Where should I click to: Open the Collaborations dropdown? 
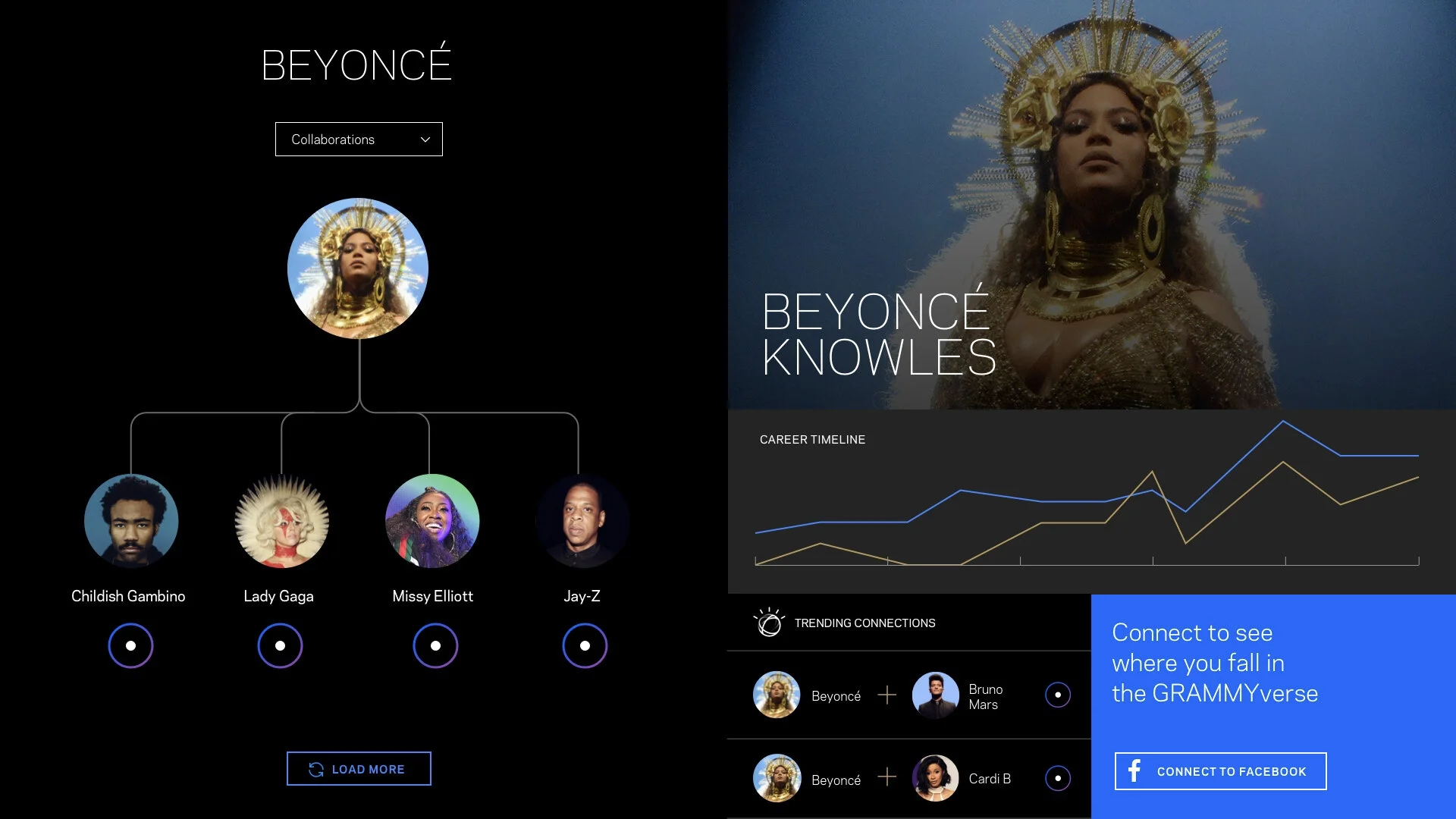(x=359, y=140)
